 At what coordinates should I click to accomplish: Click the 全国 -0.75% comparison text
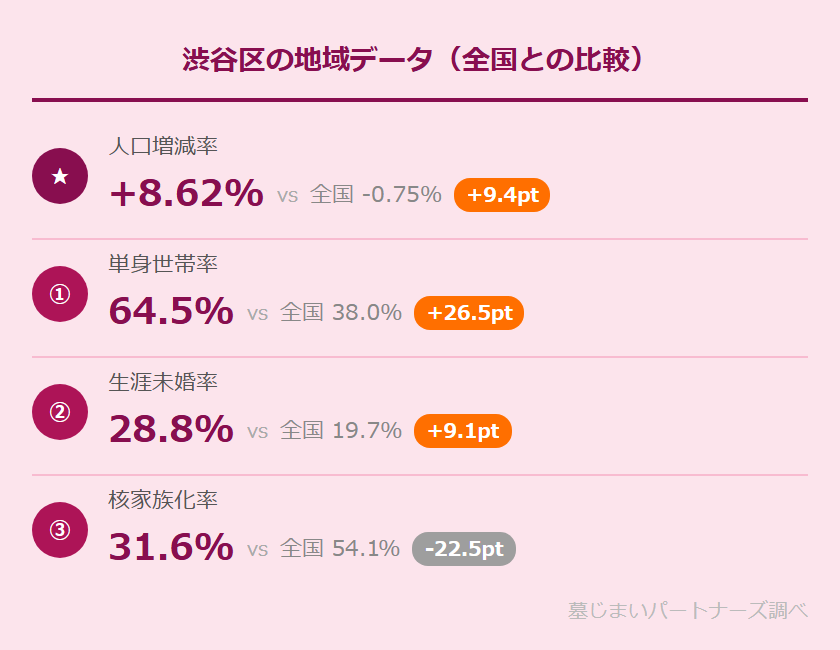(x=375, y=195)
